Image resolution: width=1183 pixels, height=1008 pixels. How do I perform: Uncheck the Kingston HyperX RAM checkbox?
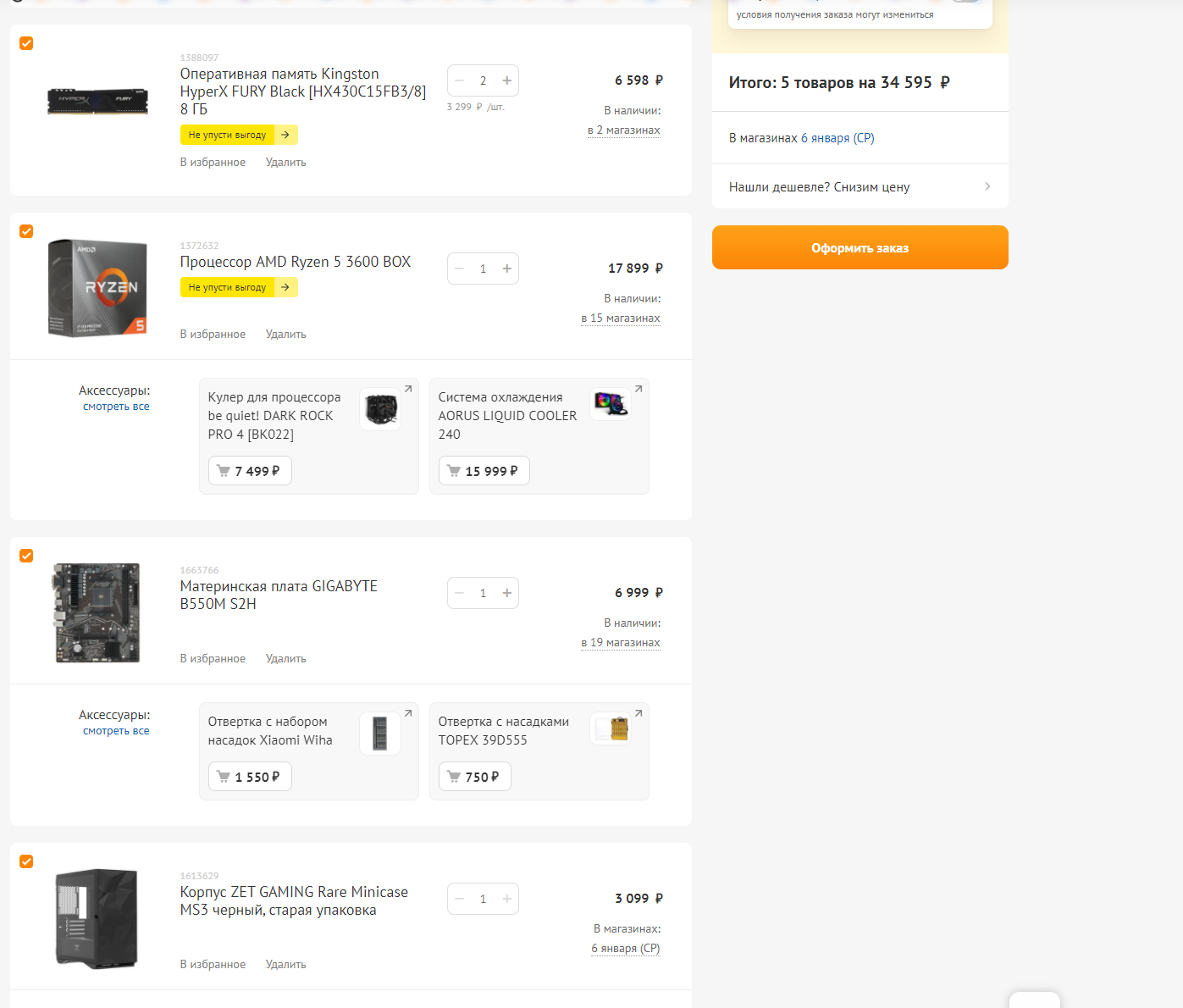tap(26, 43)
